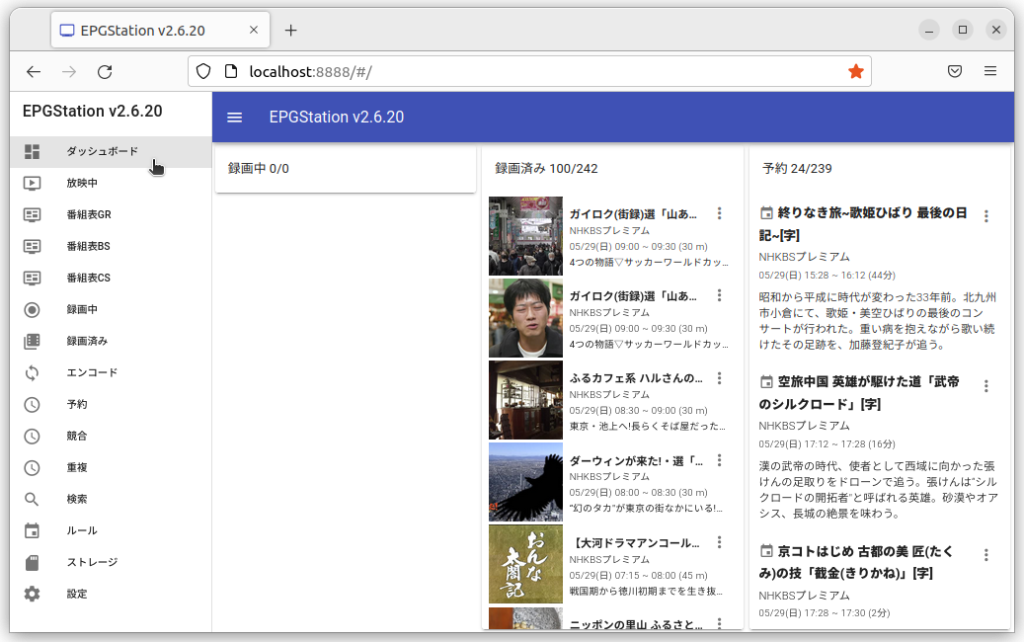Click the ストレージ SD card icon
This screenshot has width=1024, height=642.
pos(32,562)
